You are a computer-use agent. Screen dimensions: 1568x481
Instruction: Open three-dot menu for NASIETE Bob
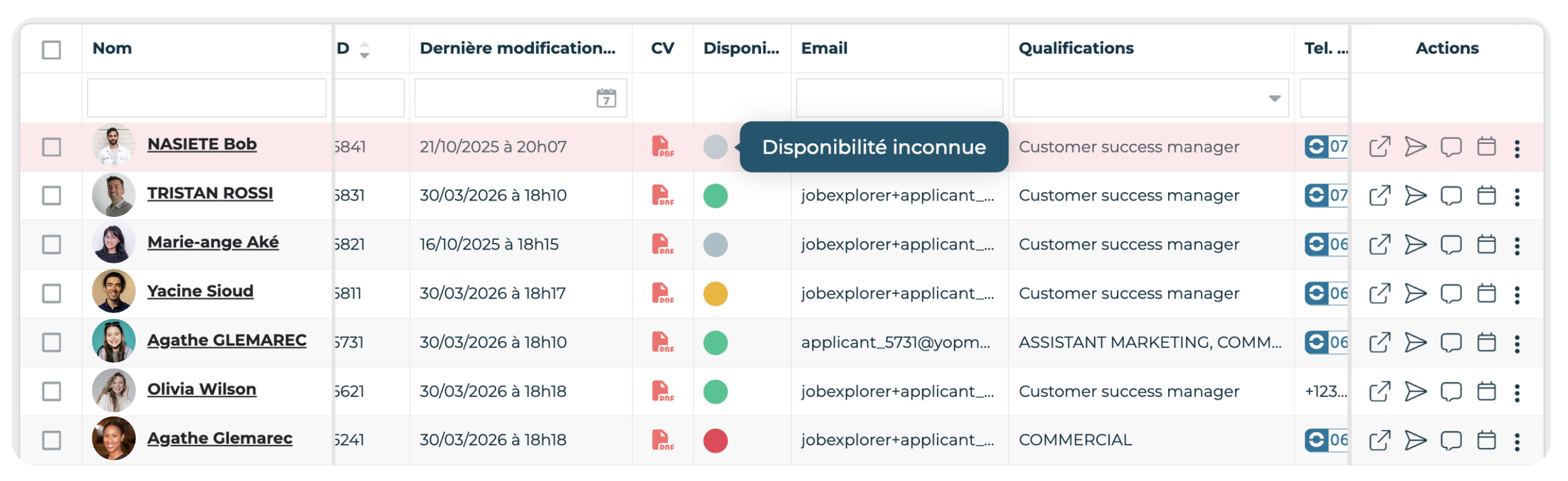(1517, 148)
